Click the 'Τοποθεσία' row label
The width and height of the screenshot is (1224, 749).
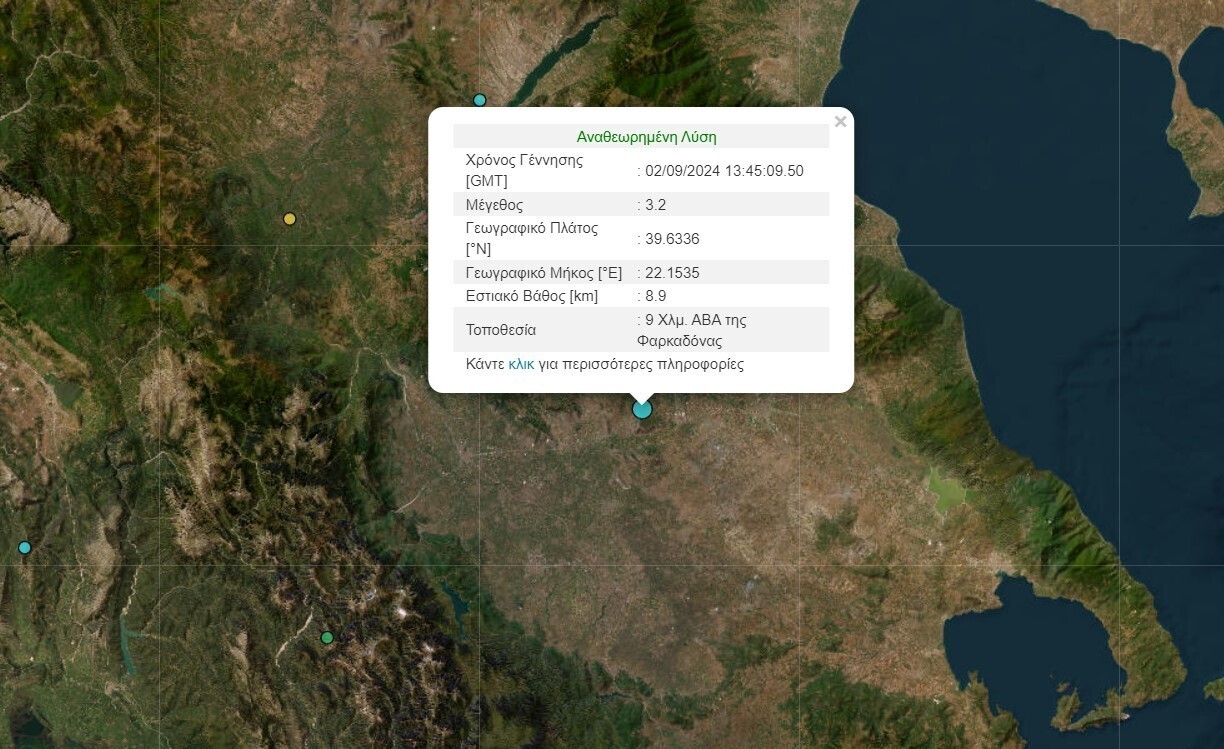point(501,330)
